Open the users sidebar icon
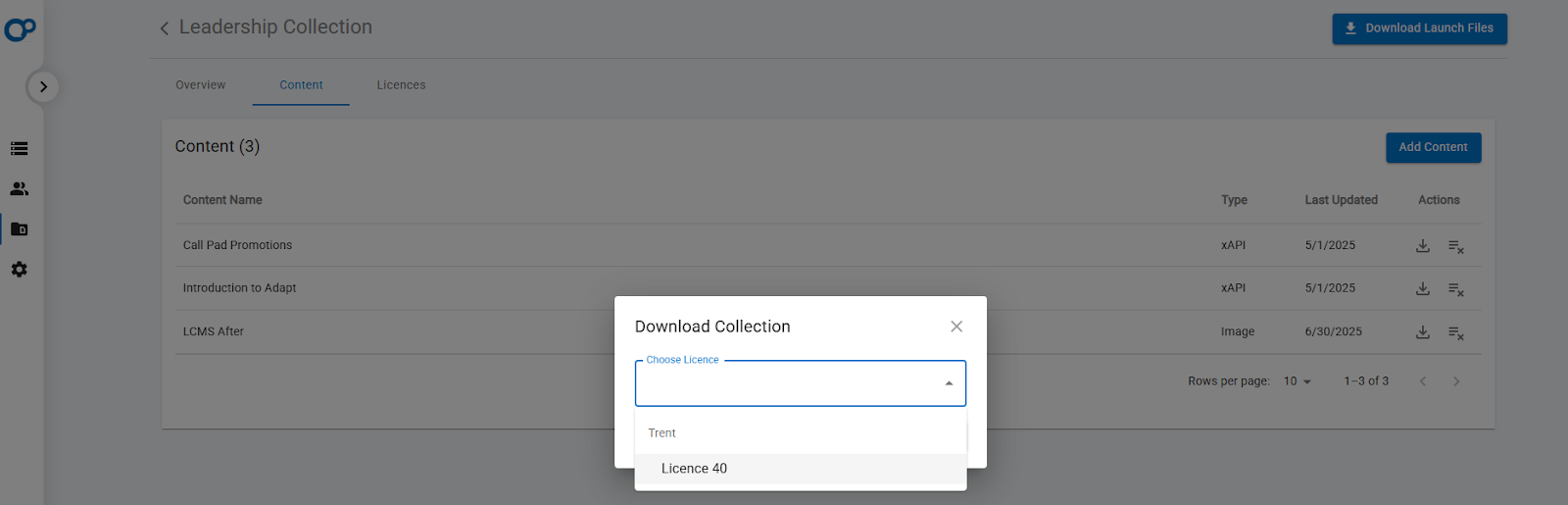 (19, 189)
